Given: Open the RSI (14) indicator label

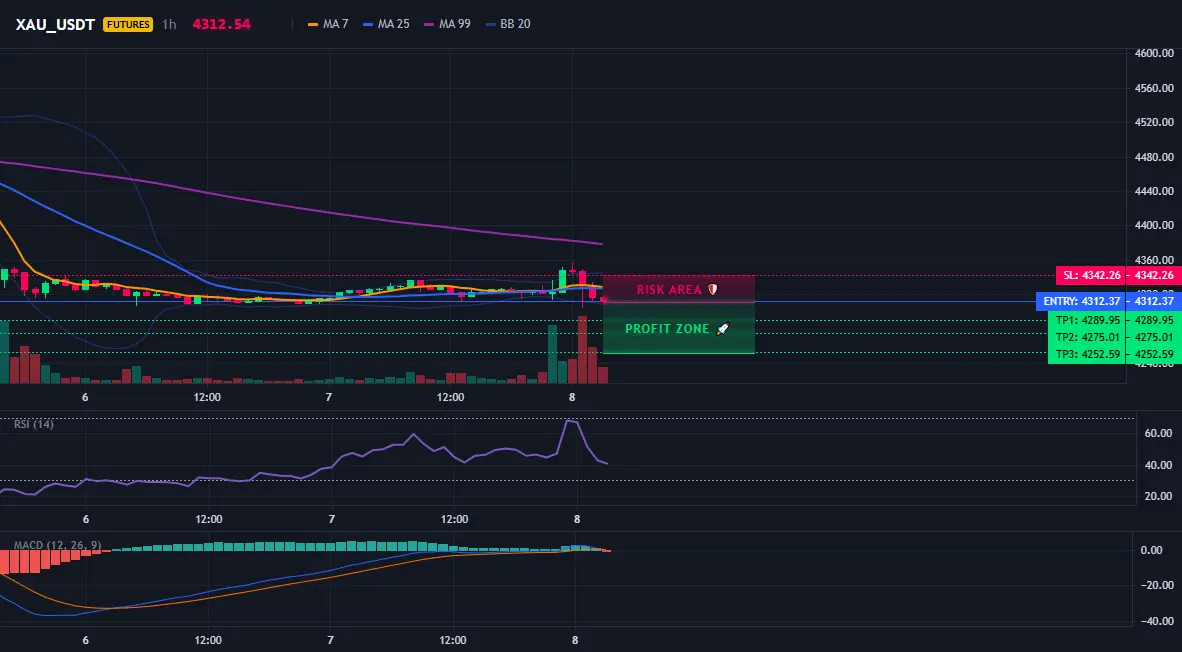Looking at the screenshot, I should click(34, 424).
